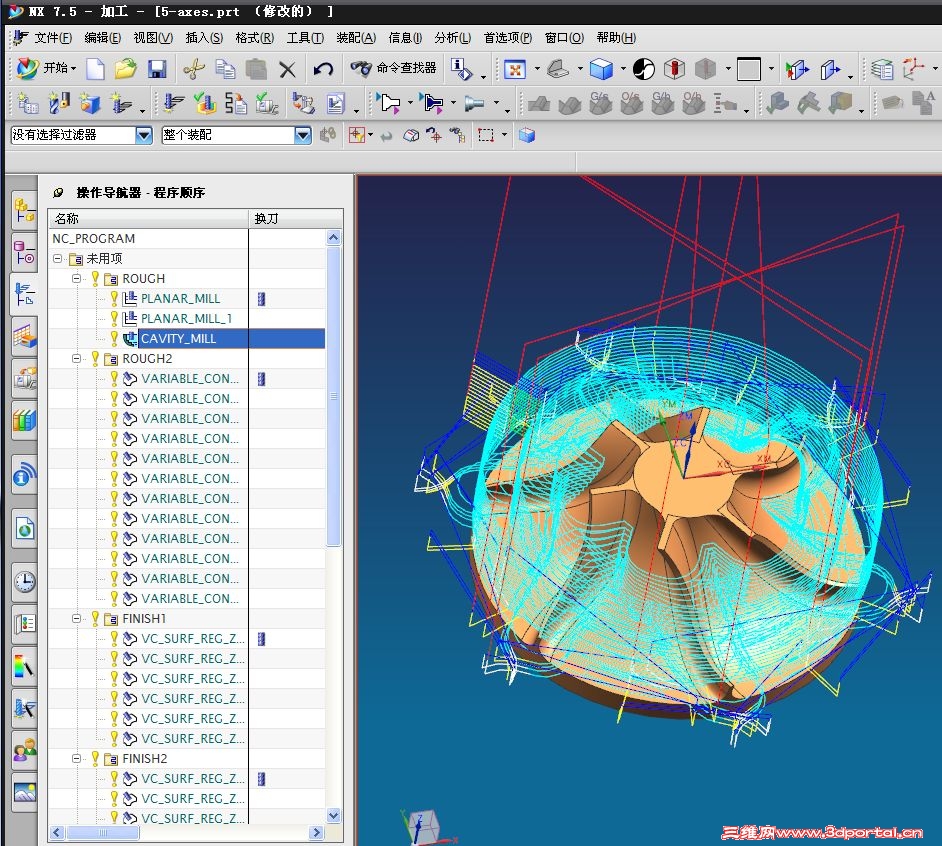Viewport: 942px width, 846px height.
Task: Open the File menu
Action: point(53,38)
